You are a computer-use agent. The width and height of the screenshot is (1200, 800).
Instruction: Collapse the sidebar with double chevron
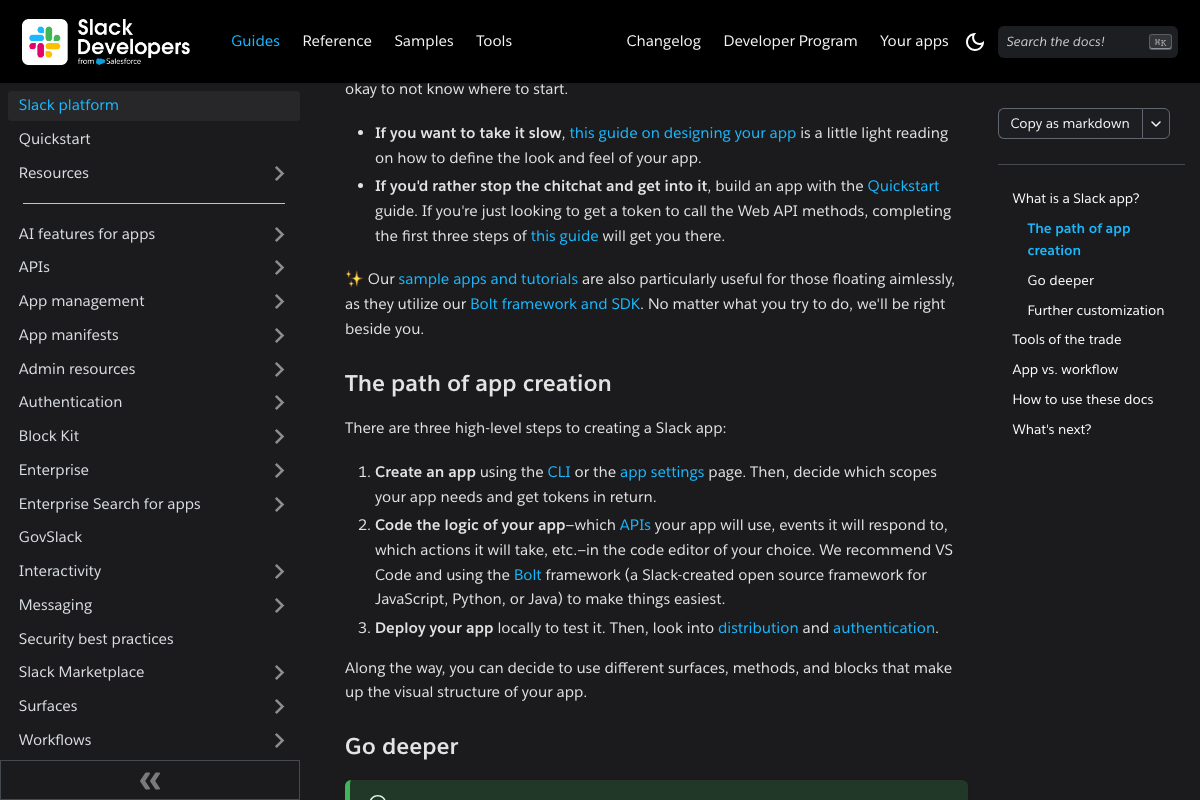[x=150, y=780]
